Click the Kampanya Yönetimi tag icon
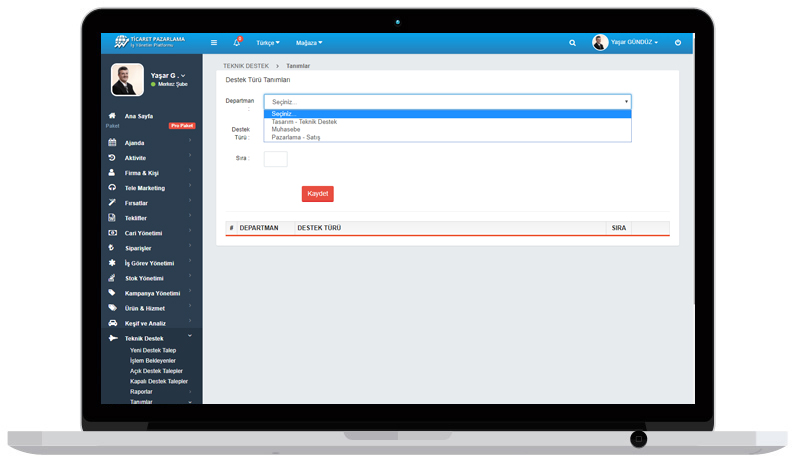 (112, 293)
